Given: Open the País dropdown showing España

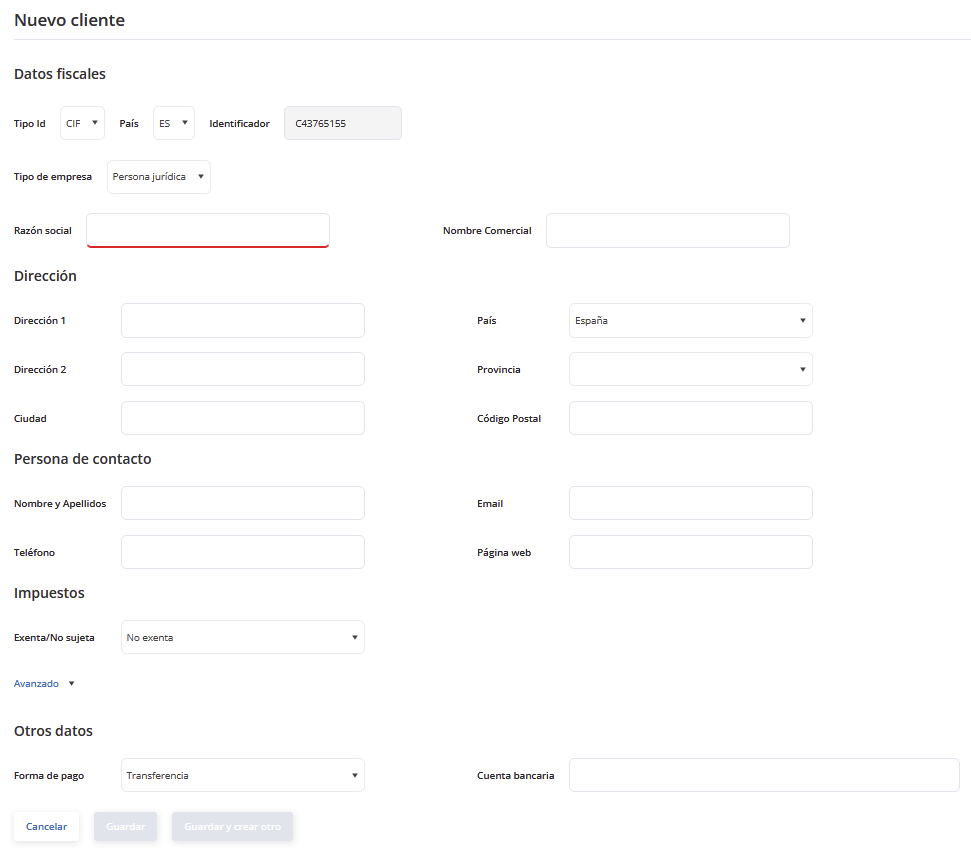Looking at the screenshot, I should point(690,320).
